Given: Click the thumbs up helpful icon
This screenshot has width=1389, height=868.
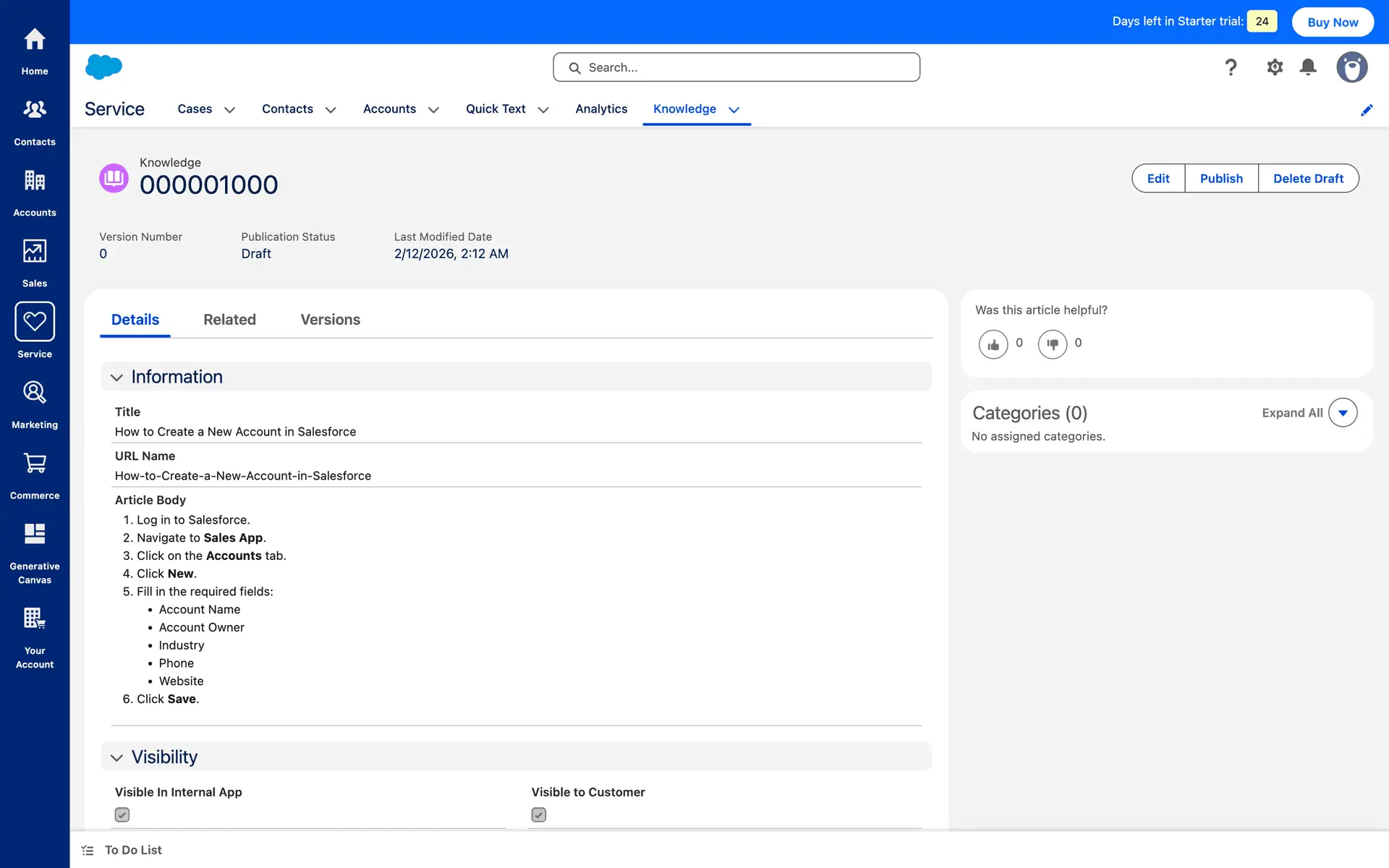Looking at the screenshot, I should [993, 344].
